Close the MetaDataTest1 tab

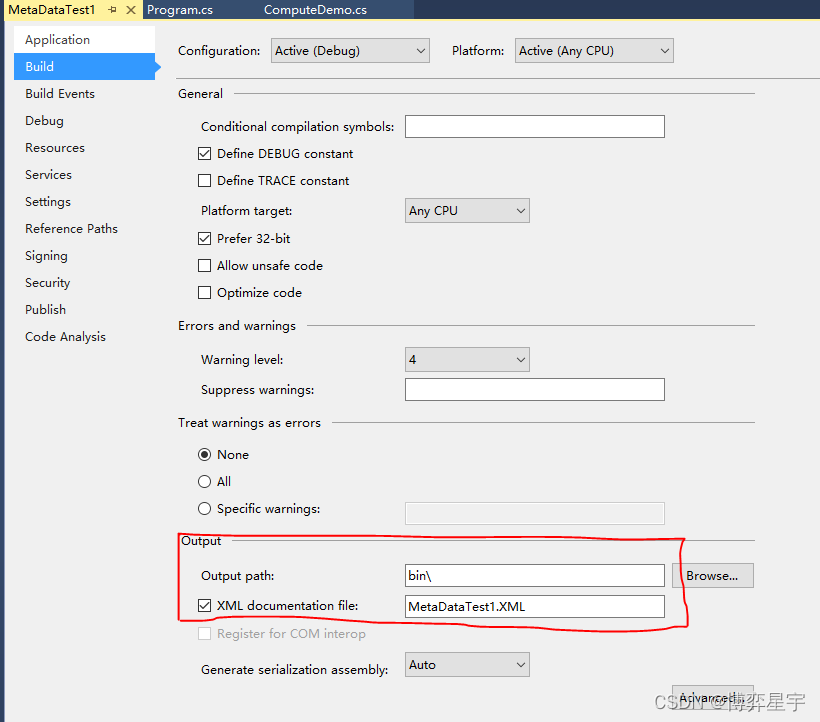(x=131, y=10)
